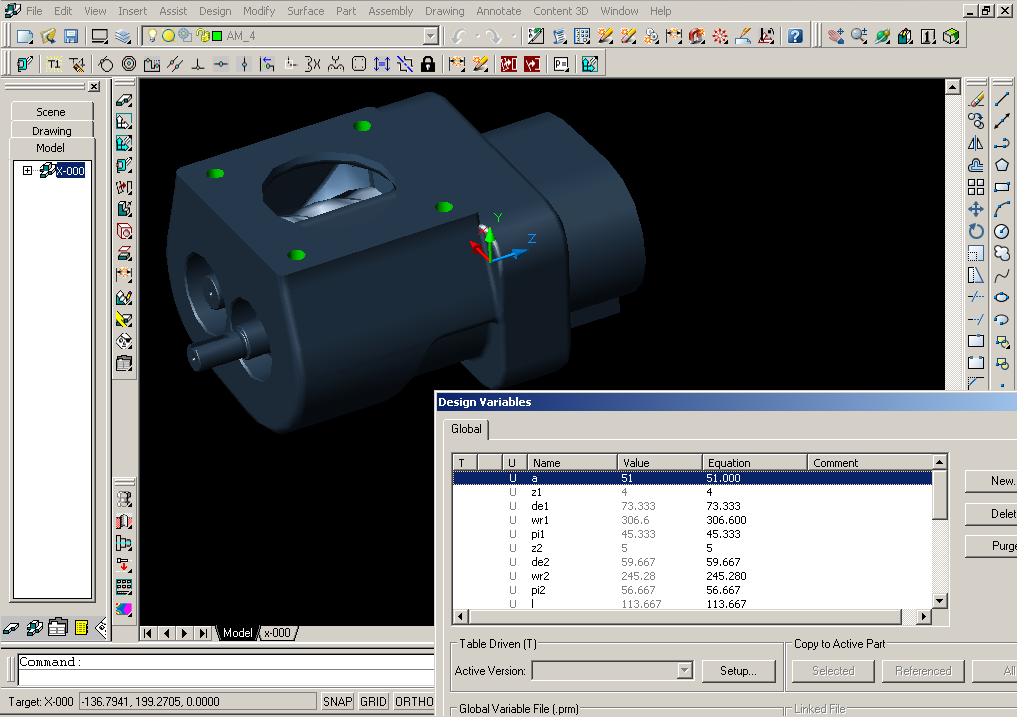
Task: Click the Open file folder icon
Action: point(47,36)
